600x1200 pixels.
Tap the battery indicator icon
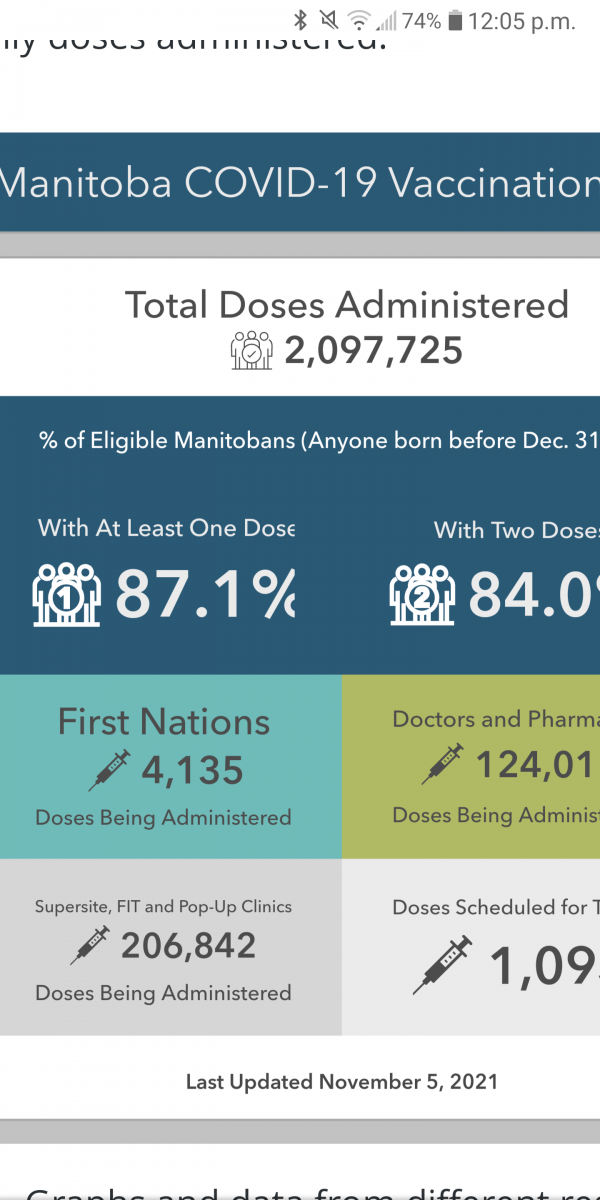coord(456,20)
